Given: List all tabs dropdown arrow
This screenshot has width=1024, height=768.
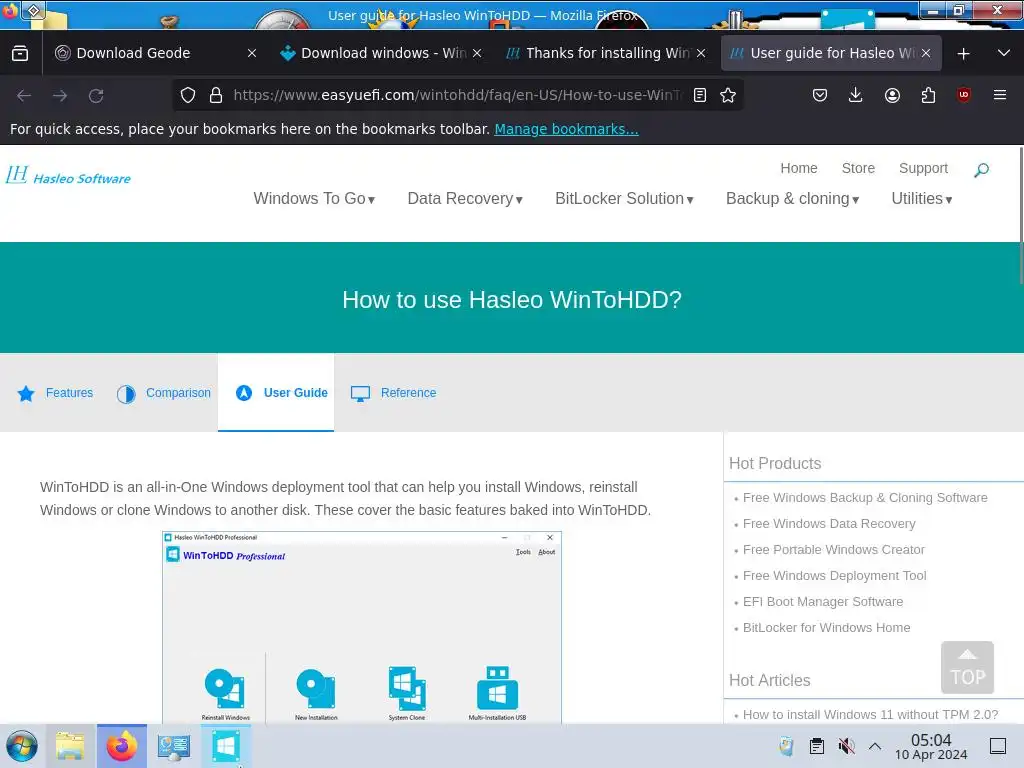Looking at the screenshot, I should point(1004,54).
